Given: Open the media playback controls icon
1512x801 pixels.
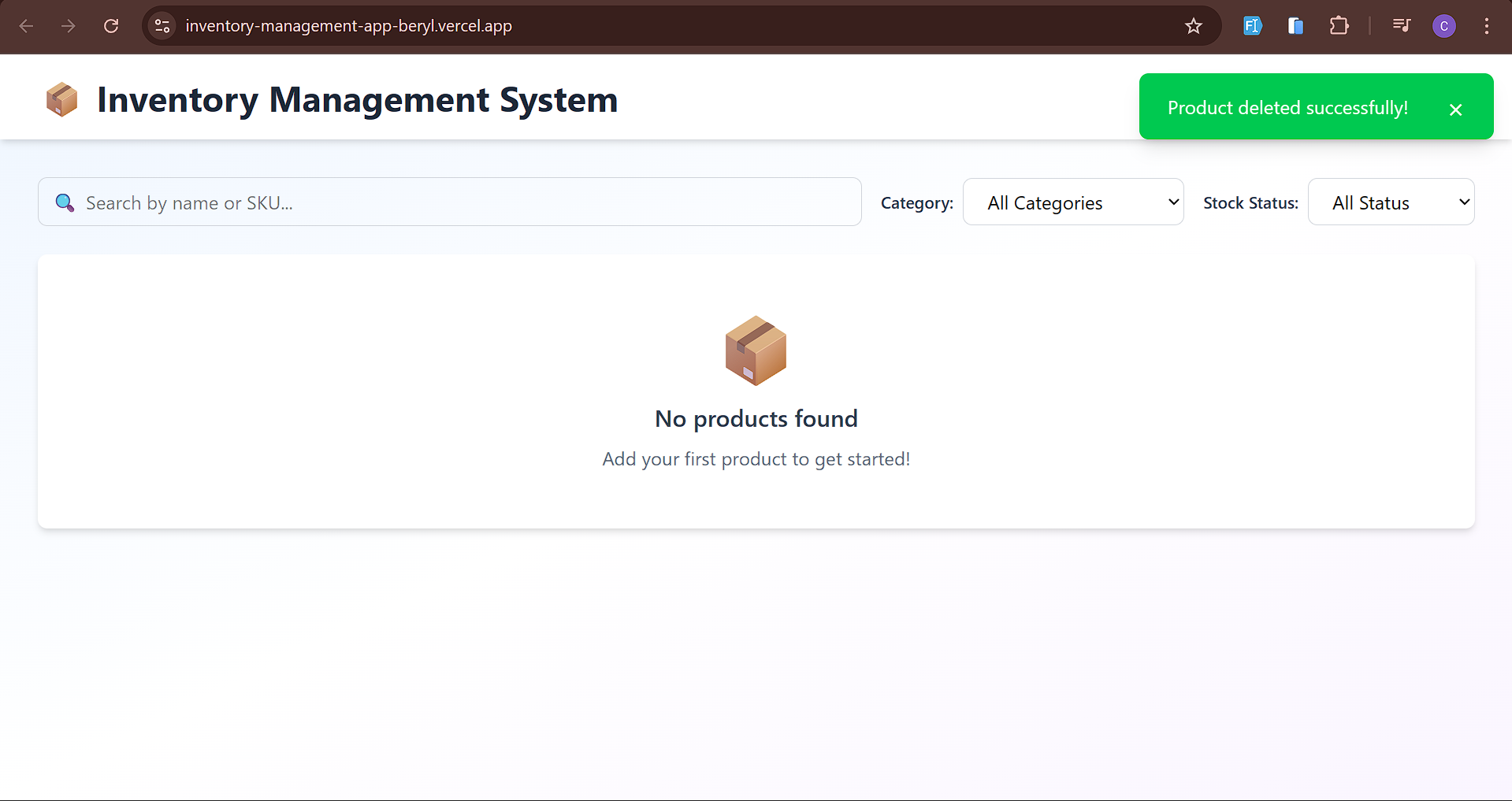Looking at the screenshot, I should pyautogui.click(x=1402, y=26).
